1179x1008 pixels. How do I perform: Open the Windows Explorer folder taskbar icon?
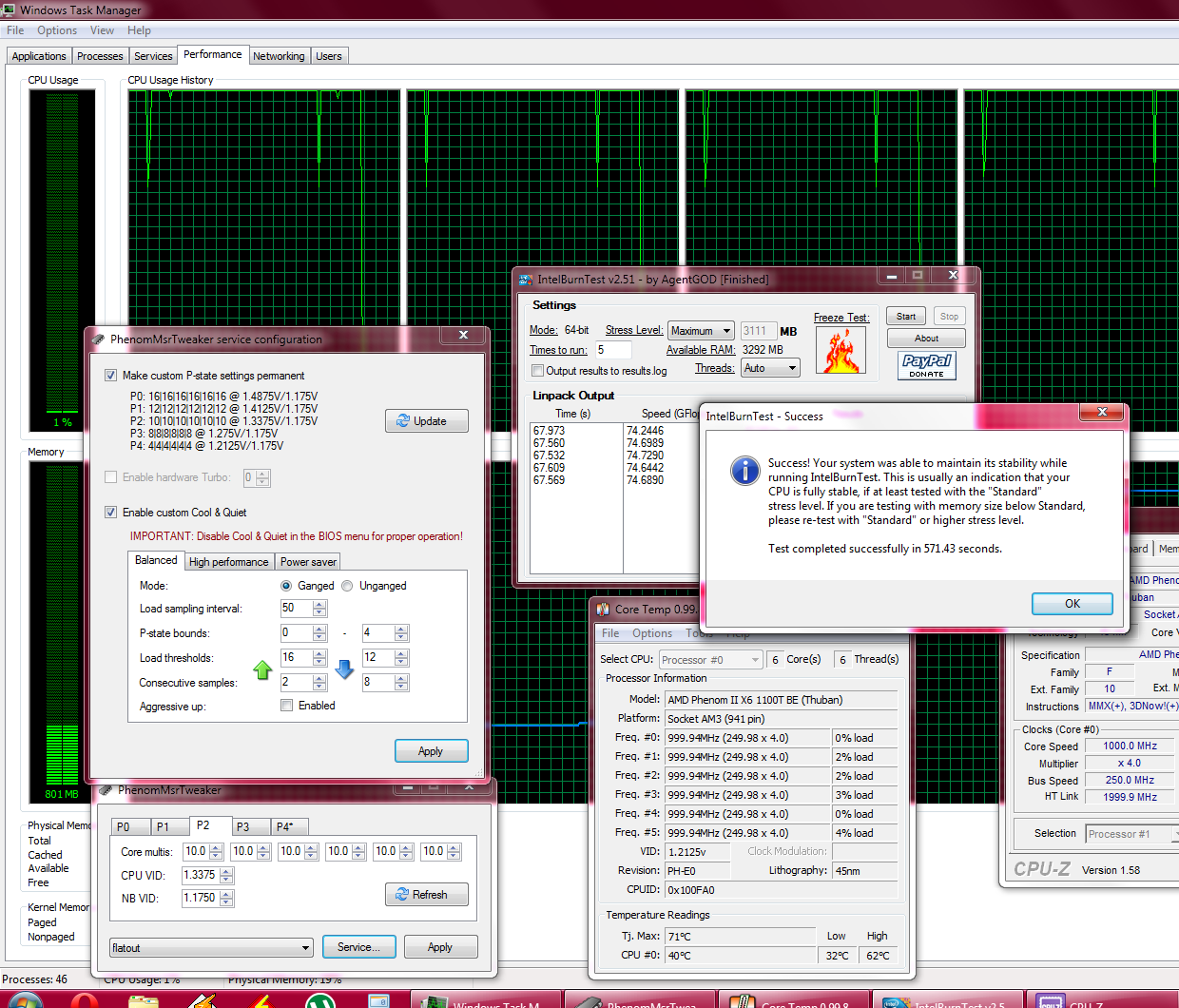coord(144,1000)
